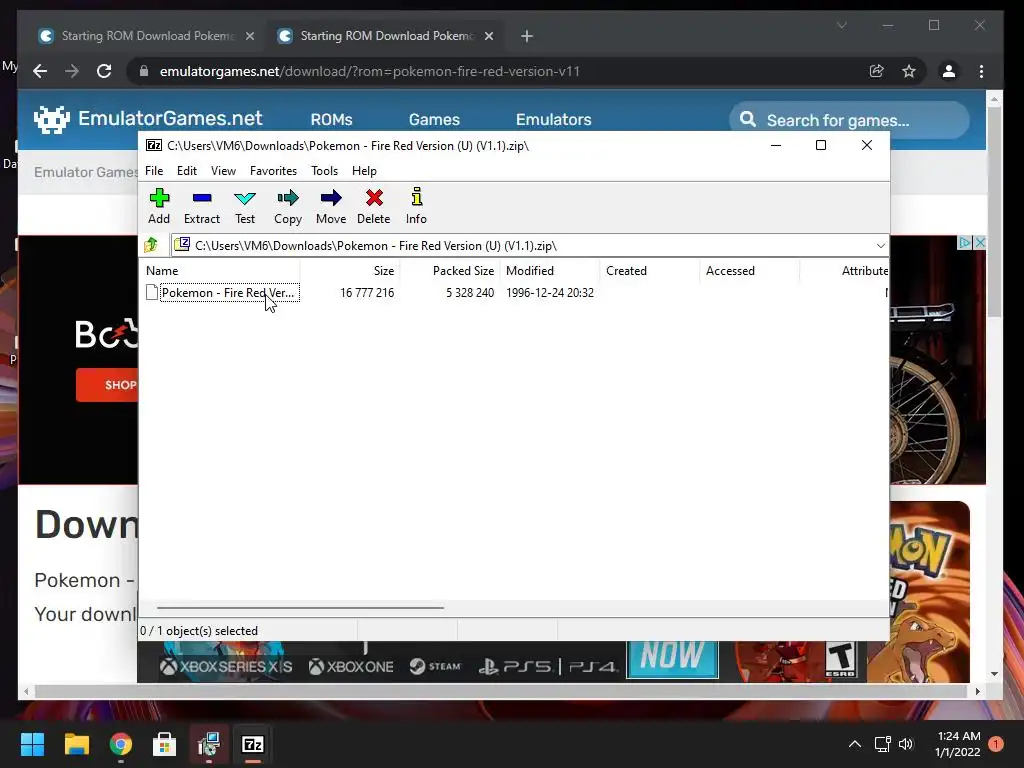Screen dimensions: 1024x768
Task: Extract the archive with the Extract button
Action: (202, 206)
